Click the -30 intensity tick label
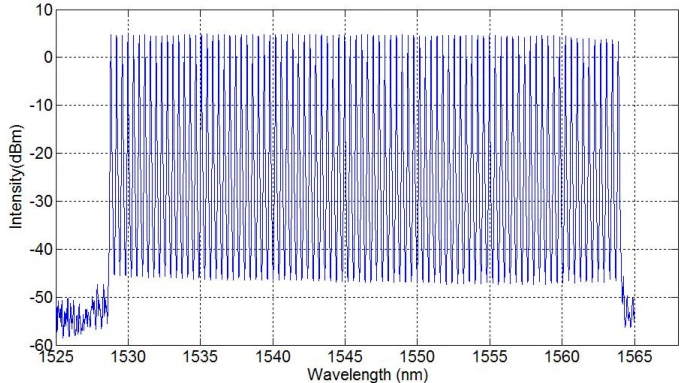 41,201
